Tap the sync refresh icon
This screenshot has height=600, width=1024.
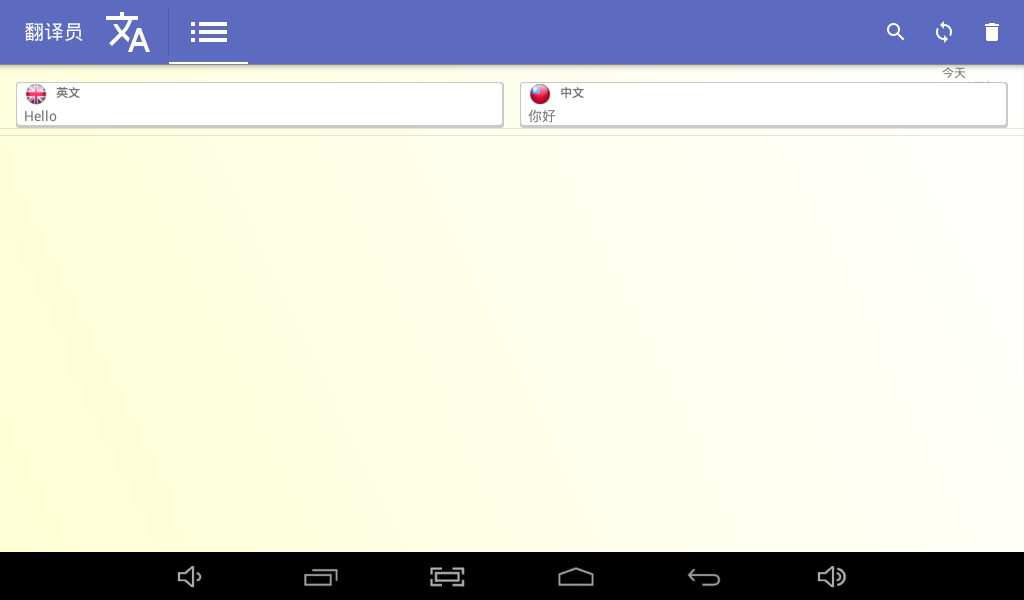[x=944, y=32]
